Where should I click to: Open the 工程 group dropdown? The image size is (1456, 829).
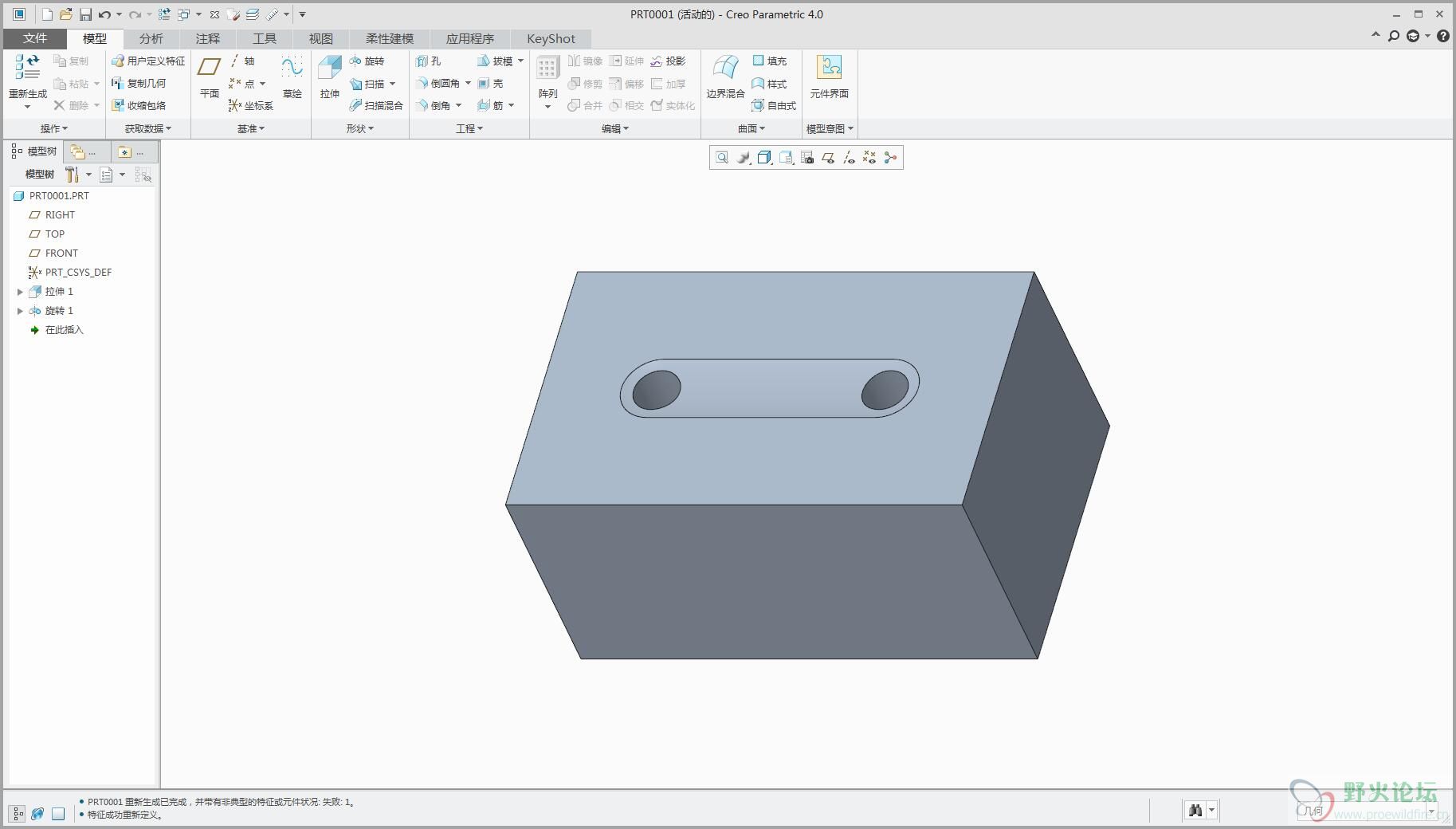click(469, 128)
